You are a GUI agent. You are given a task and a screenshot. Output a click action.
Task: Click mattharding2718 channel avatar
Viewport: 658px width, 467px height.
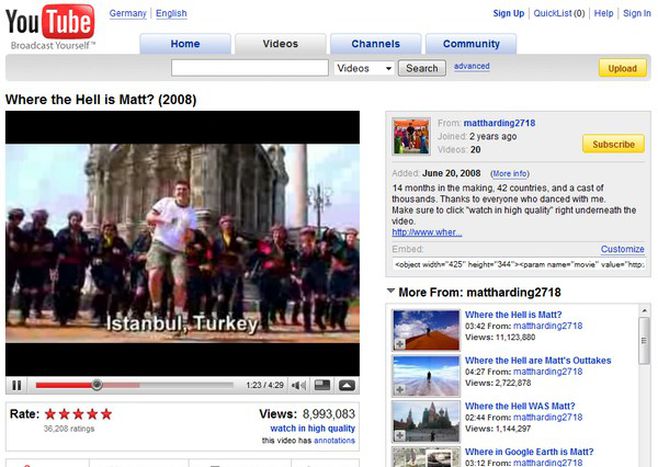(411, 136)
